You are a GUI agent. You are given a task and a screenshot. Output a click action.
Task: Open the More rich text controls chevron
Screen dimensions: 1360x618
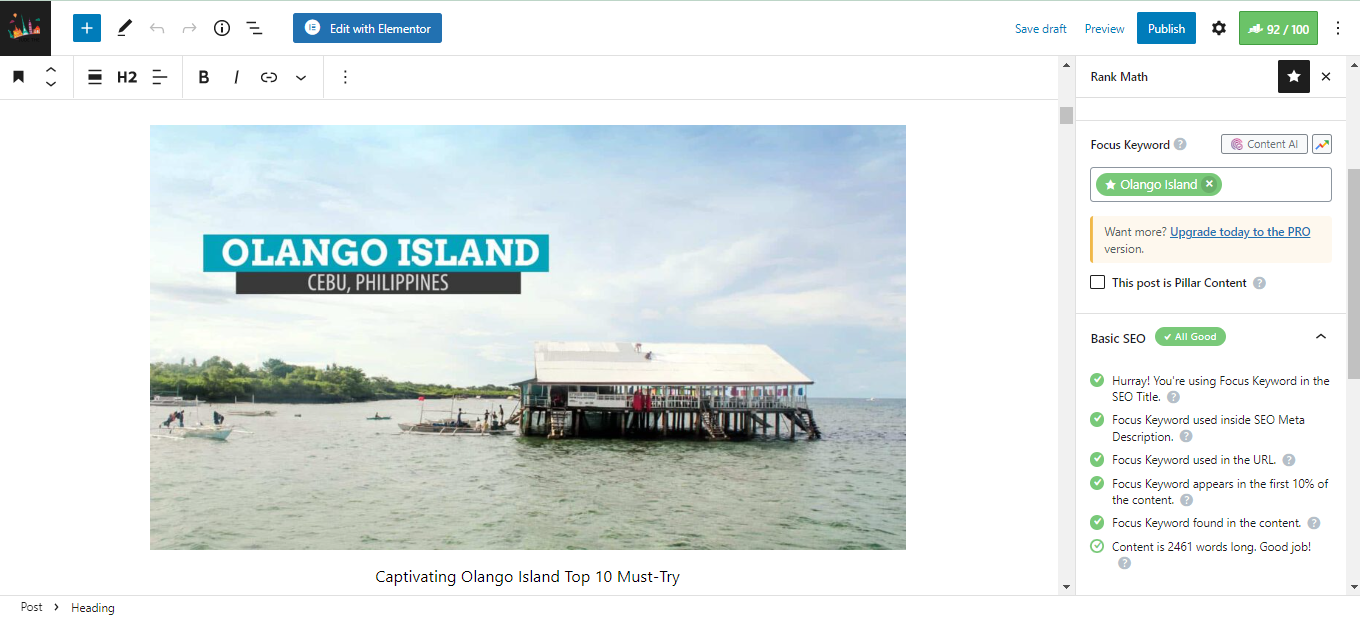click(300, 77)
